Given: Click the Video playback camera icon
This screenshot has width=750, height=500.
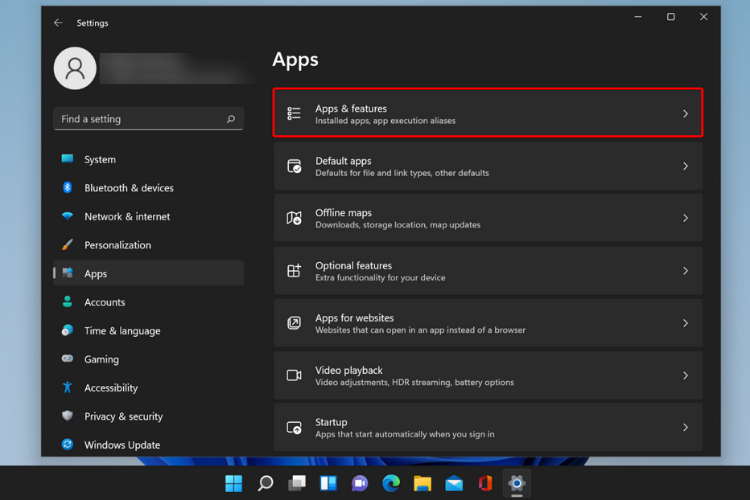Looking at the screenshot, I should tap(294, 375).
